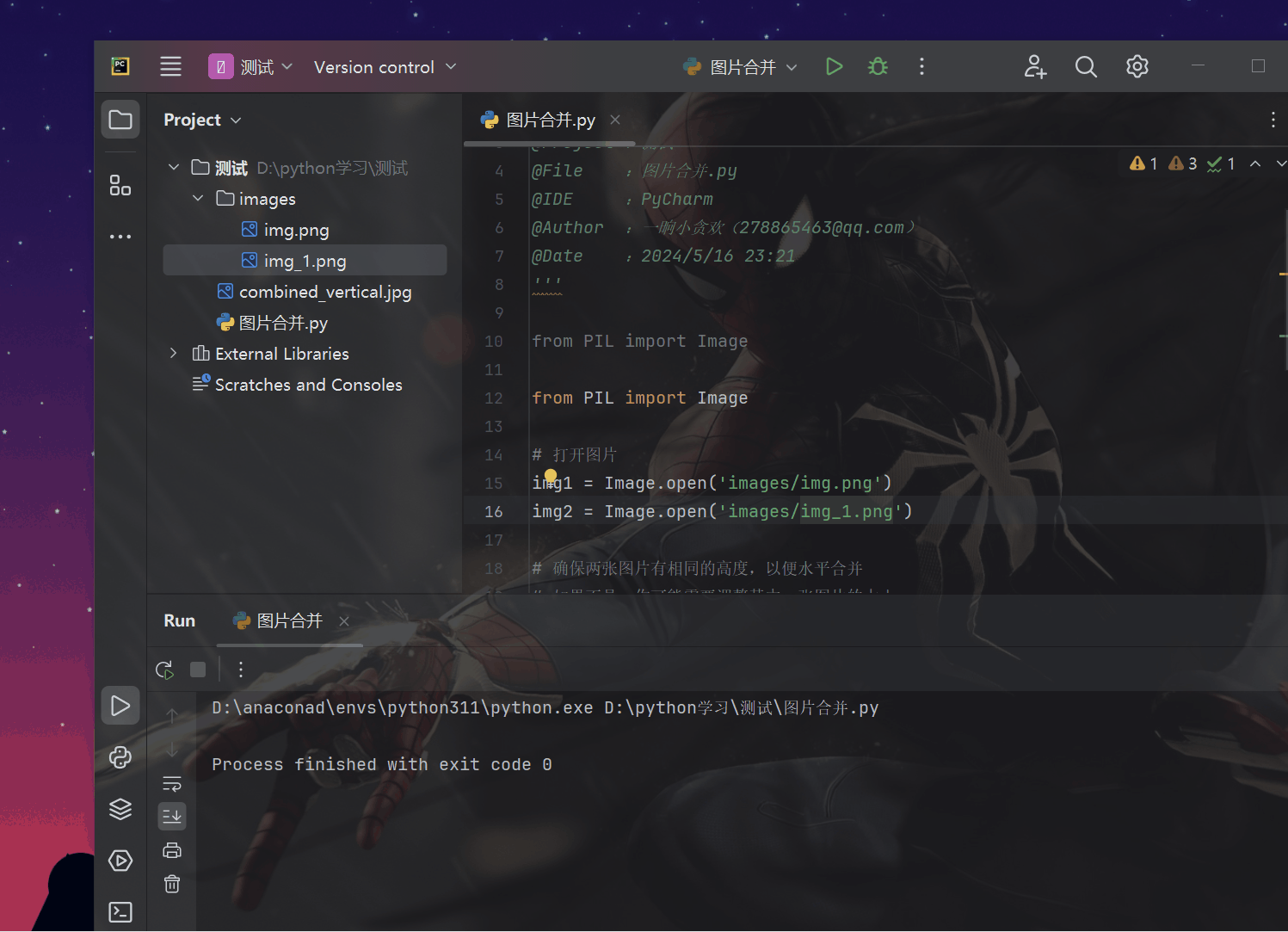Viewport: 1288px width, 932px height.
Task: Run 图片合并 with the green play button
Action: [834, 66]
